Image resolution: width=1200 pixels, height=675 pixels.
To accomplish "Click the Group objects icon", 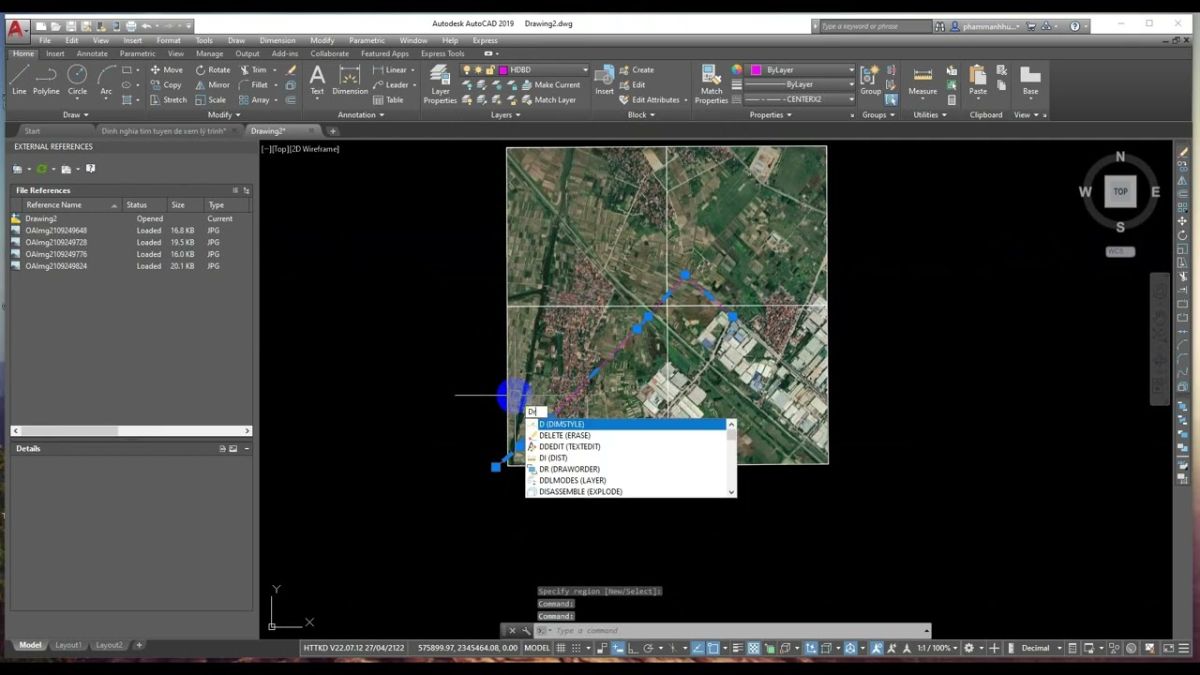I will point(870,79).
